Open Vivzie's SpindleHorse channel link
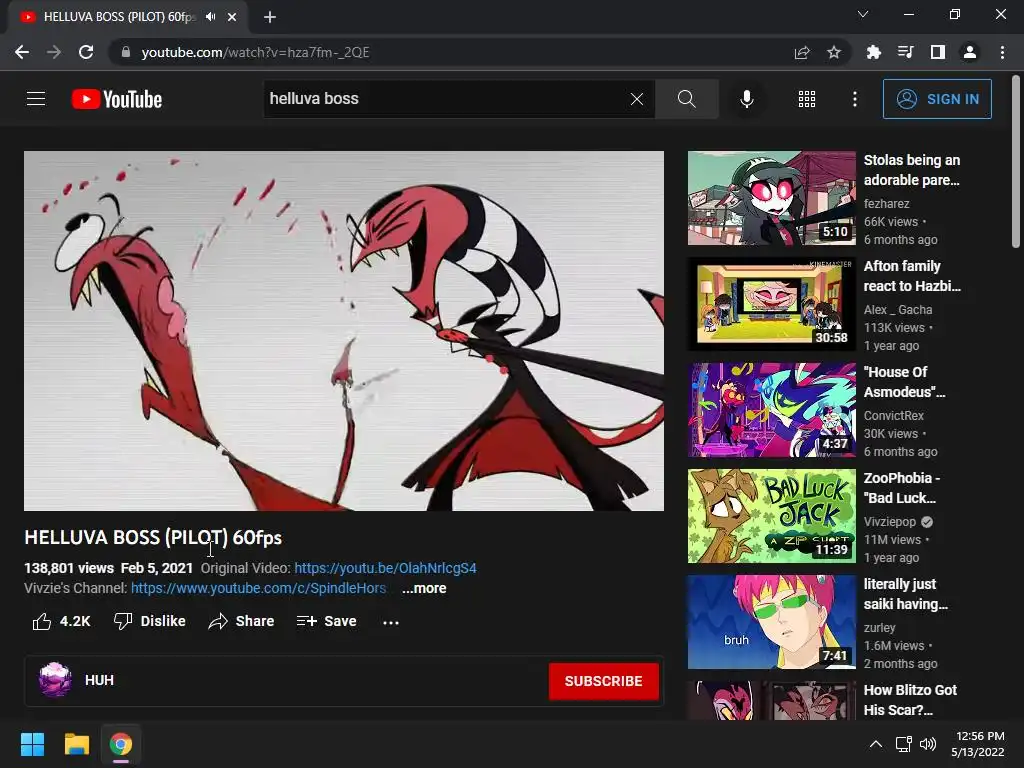 [259, 588]
